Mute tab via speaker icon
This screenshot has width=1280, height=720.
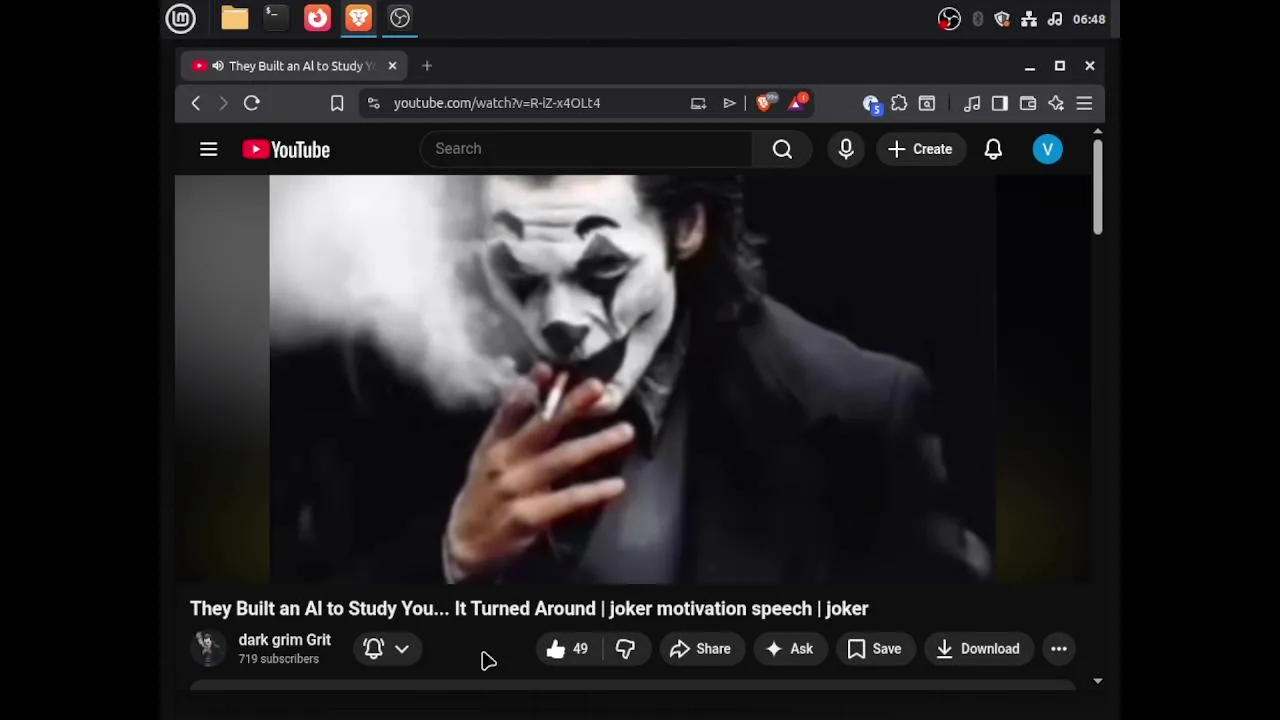217,66
